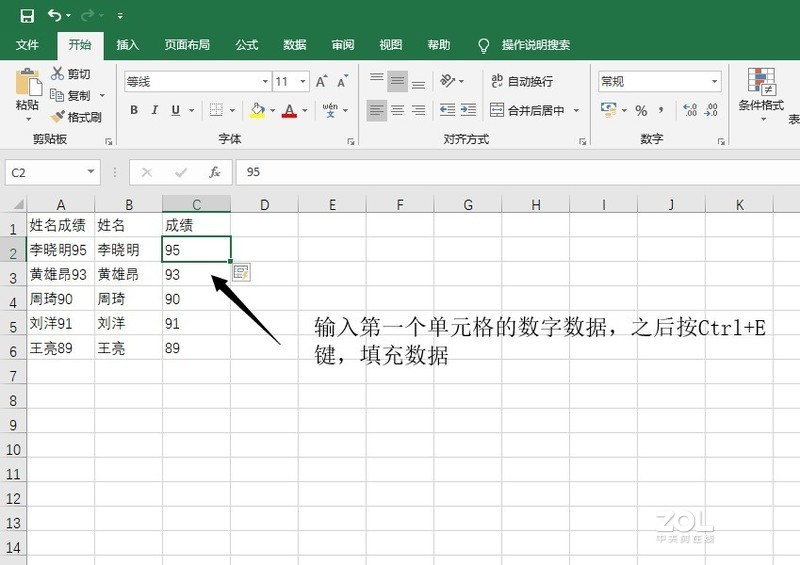Switch to the 页面布局 ribbon tab
The image size is (800, 565).
click(187, 45)
